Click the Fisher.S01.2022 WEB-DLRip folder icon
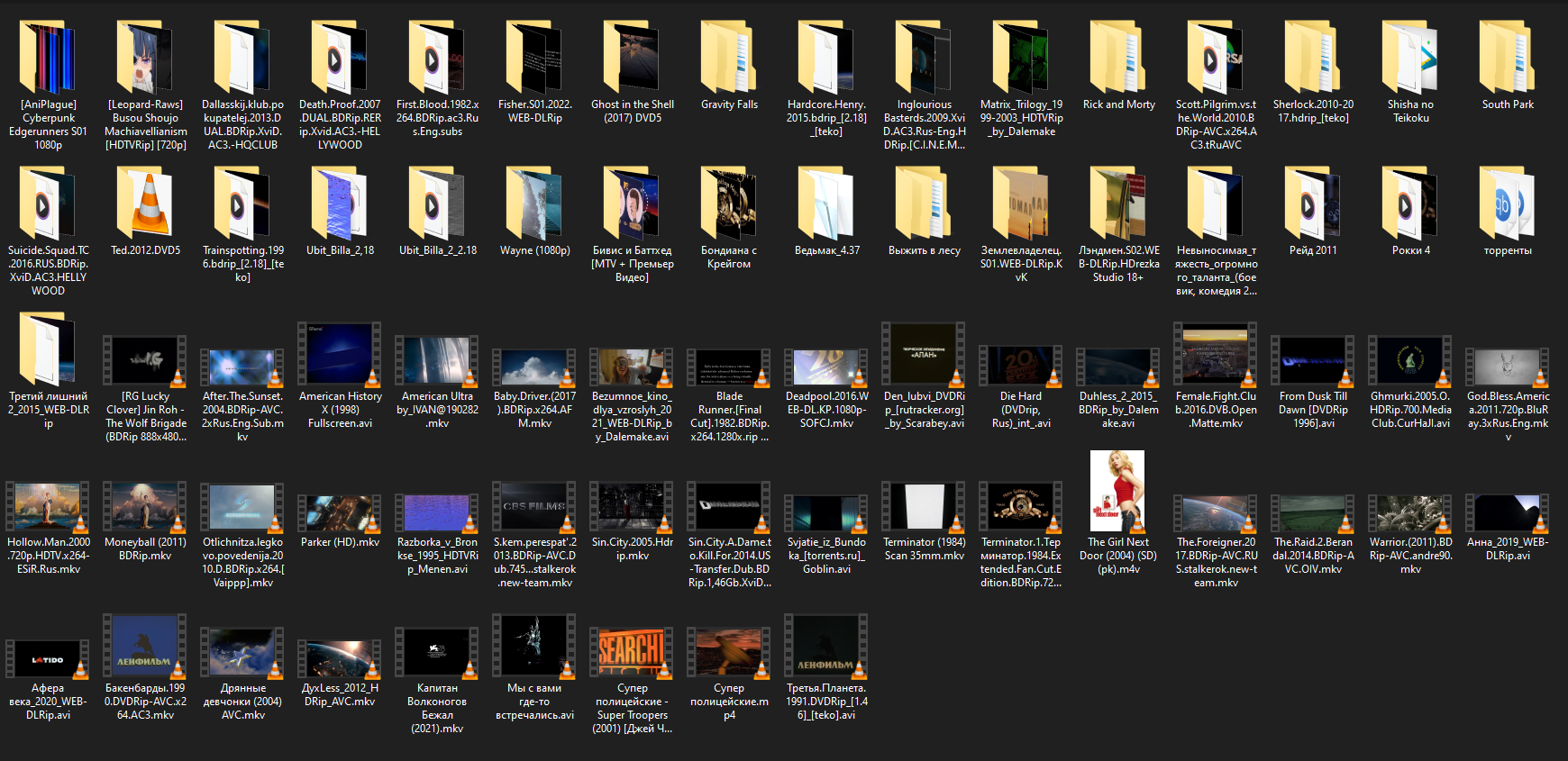The width and height of the screenshot is (1568, 761). tap(534, 58)
